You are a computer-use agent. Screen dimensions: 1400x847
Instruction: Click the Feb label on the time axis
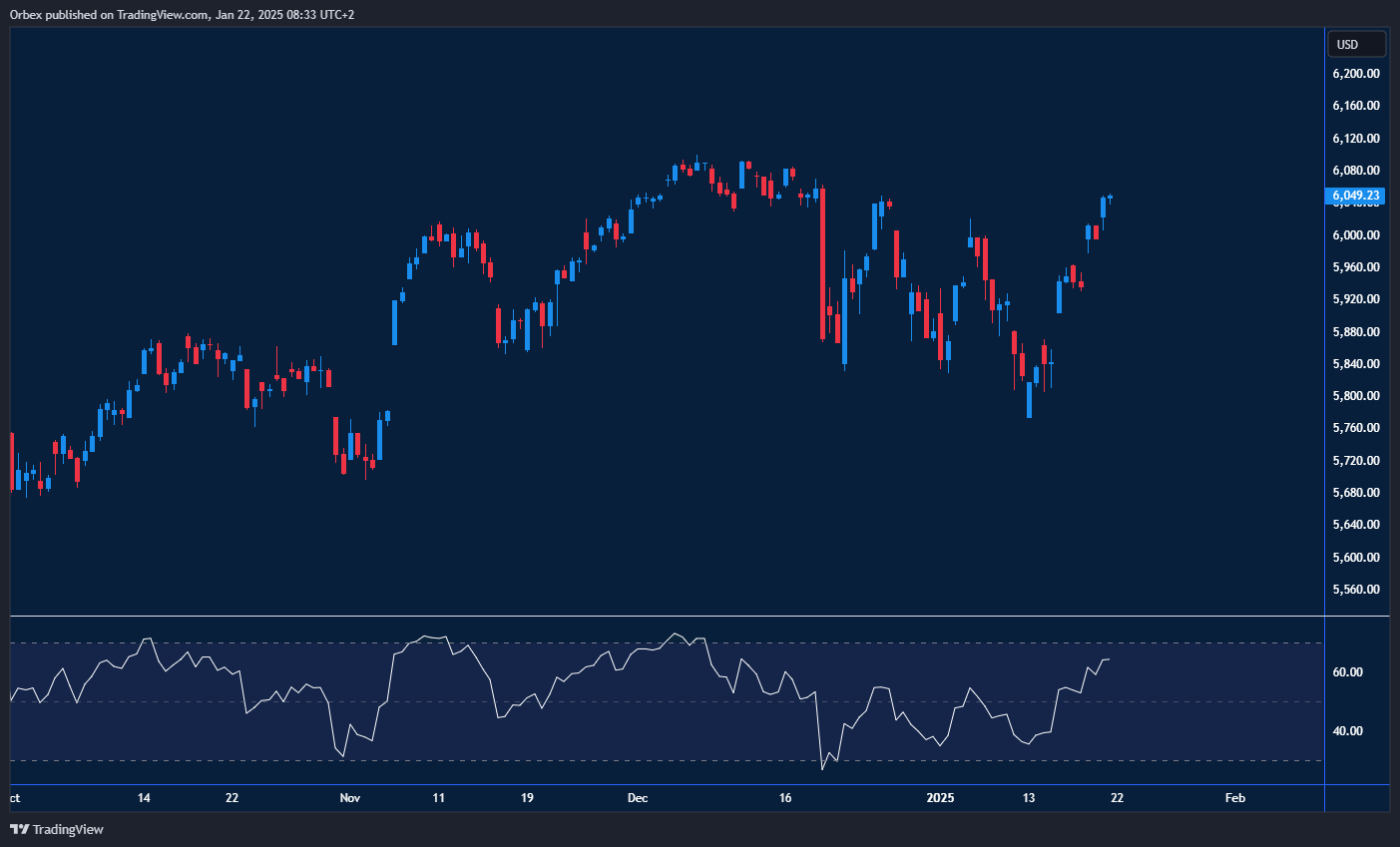tap(1234, 798)
